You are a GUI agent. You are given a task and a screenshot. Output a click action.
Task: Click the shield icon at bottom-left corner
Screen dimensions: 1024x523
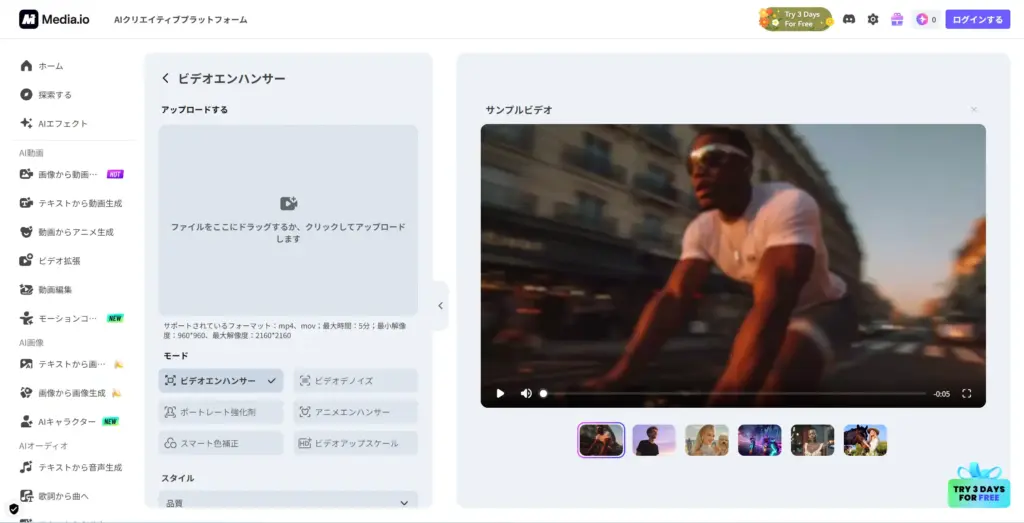pos(13,509)
